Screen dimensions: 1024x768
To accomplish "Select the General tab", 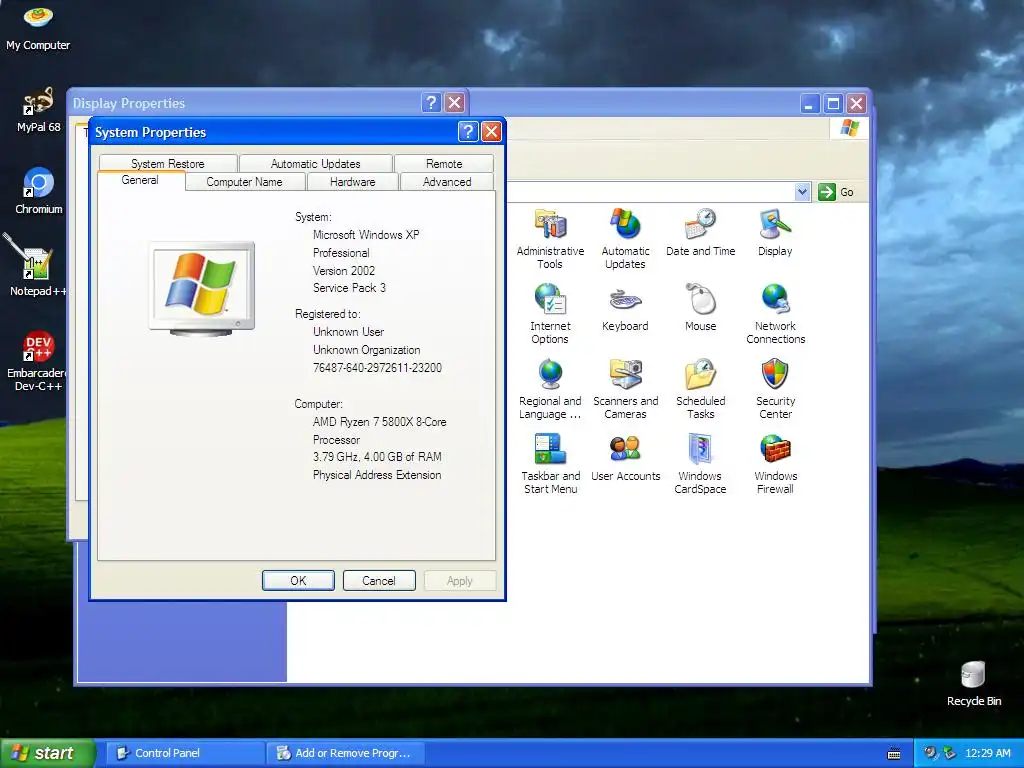I will (140, 180).
